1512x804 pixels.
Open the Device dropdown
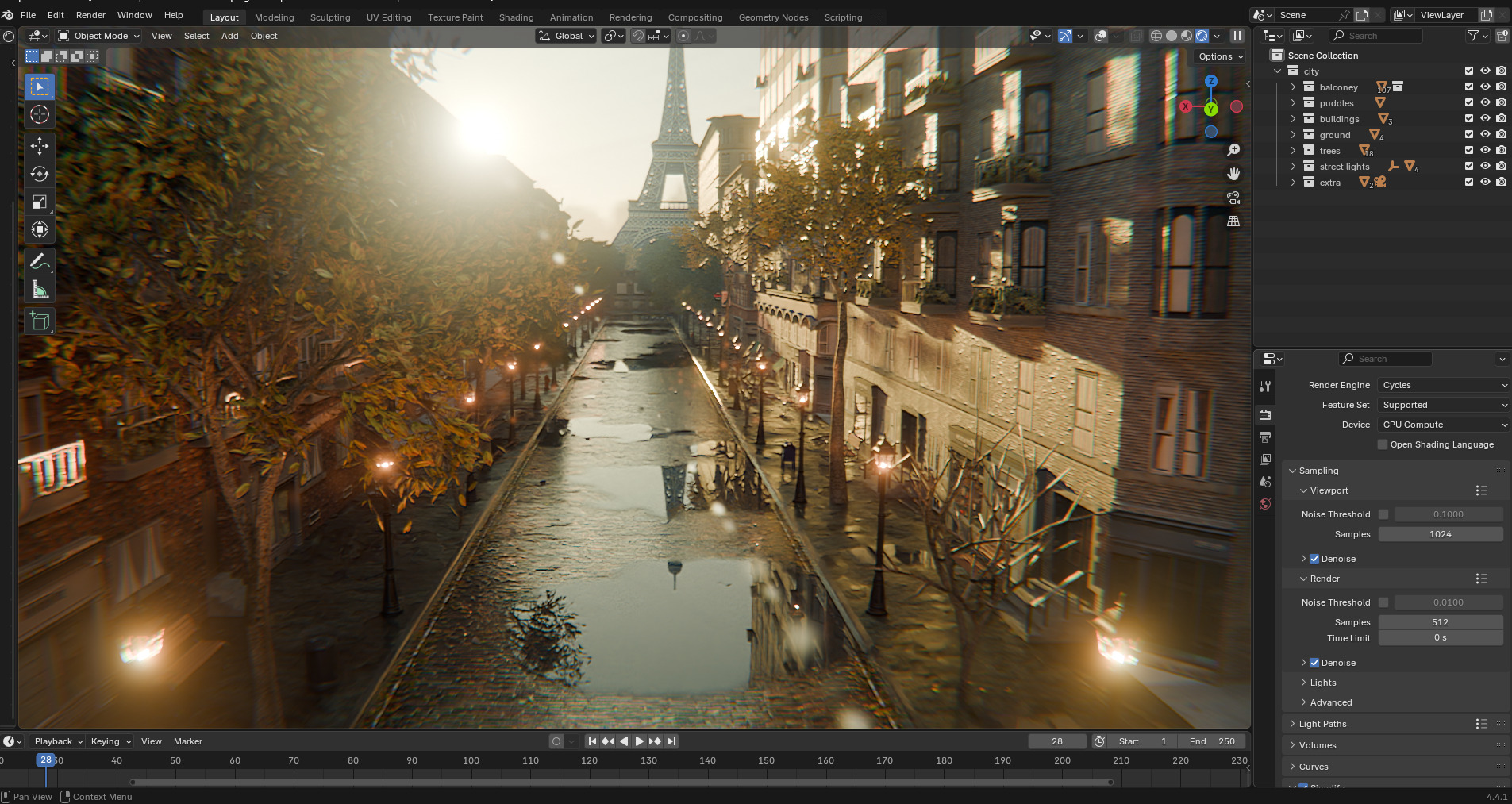[1444, 425]
